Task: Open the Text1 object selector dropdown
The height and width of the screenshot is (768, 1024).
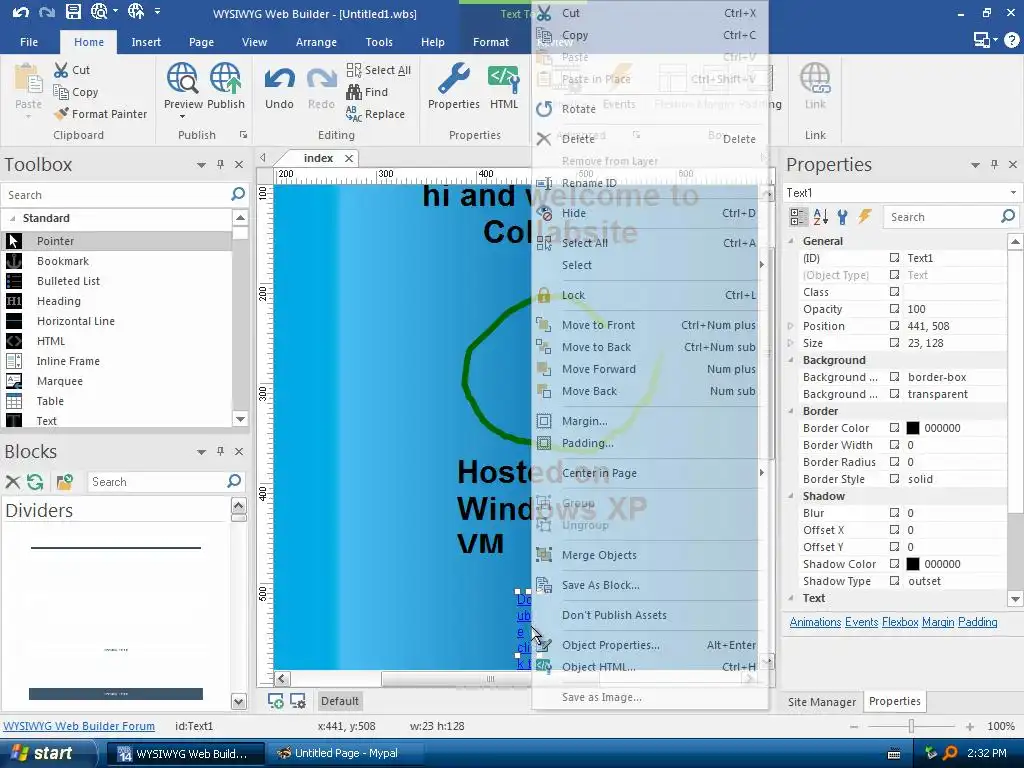Action: pos(1013,193)
